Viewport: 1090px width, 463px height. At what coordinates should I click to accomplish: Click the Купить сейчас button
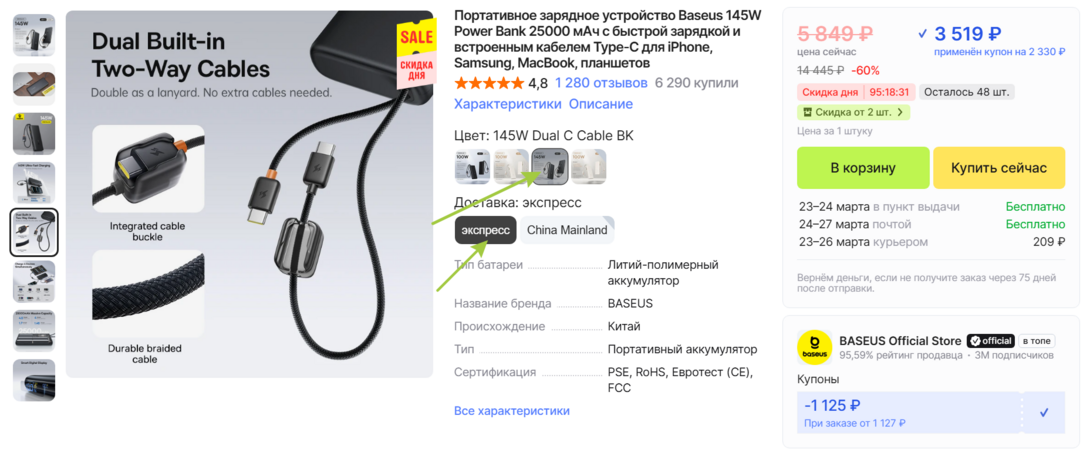click(x=999, y=168)
